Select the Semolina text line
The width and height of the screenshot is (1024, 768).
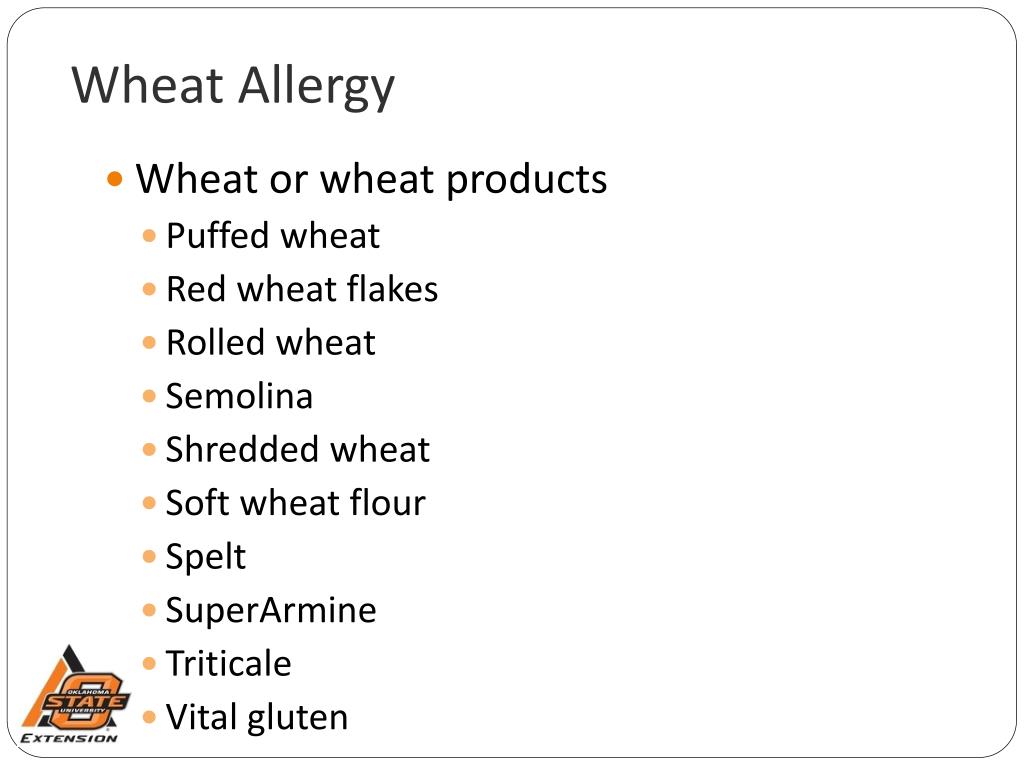[x=239, y=396]
